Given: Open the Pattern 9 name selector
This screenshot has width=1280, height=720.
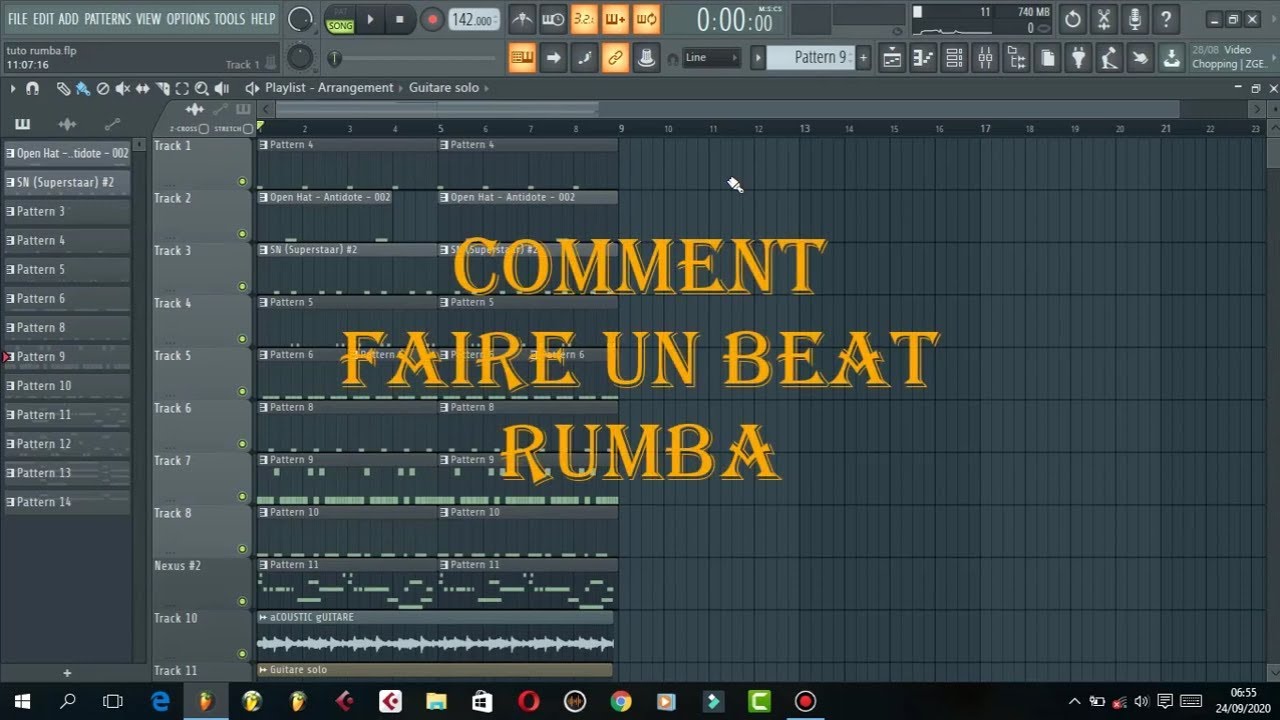Looking at the screenshot, I should pos(811,58).
